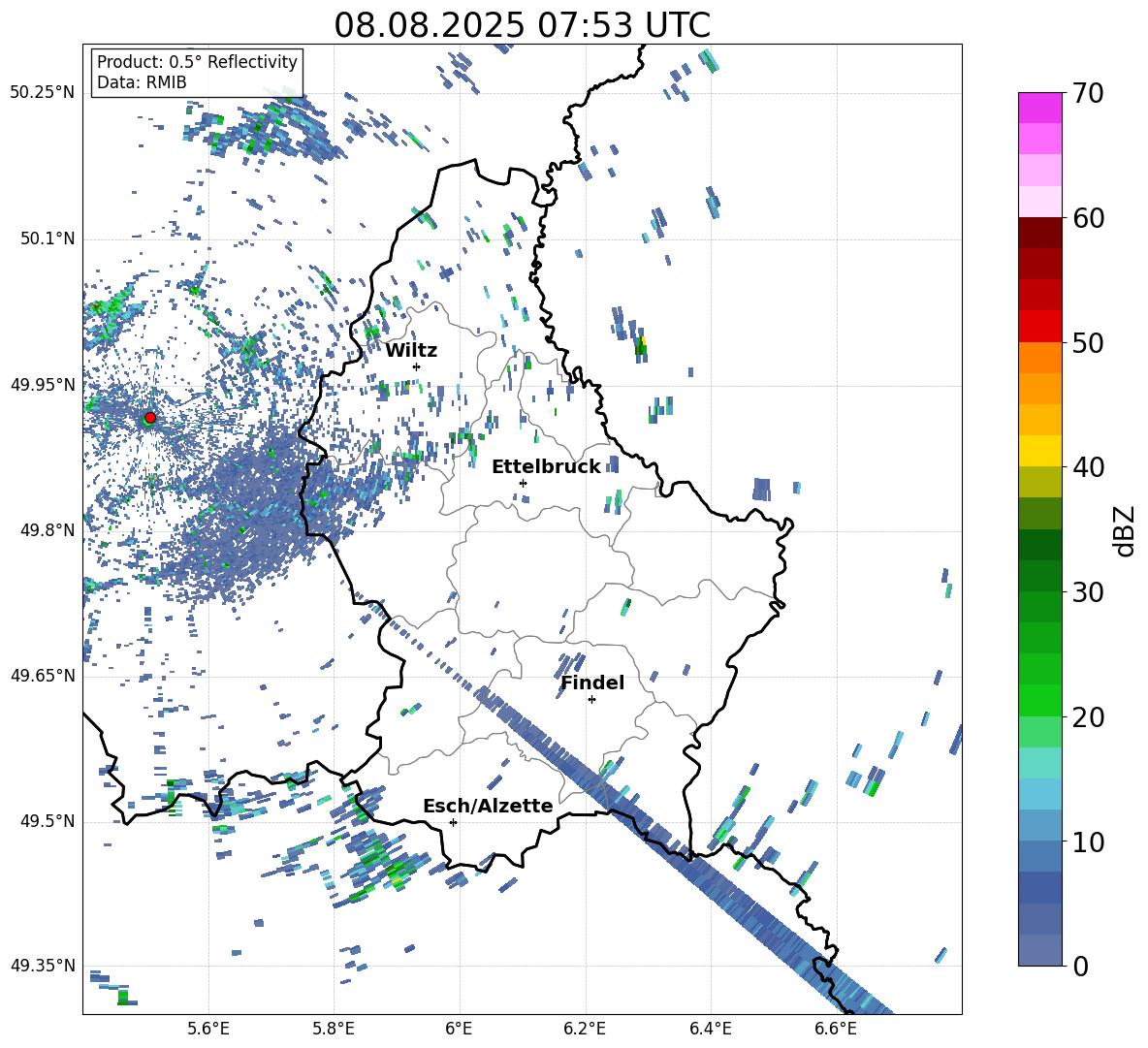
Task: Click the yellow 40 dBZ colorbar segment
Action: click(x=1039, y=451)
